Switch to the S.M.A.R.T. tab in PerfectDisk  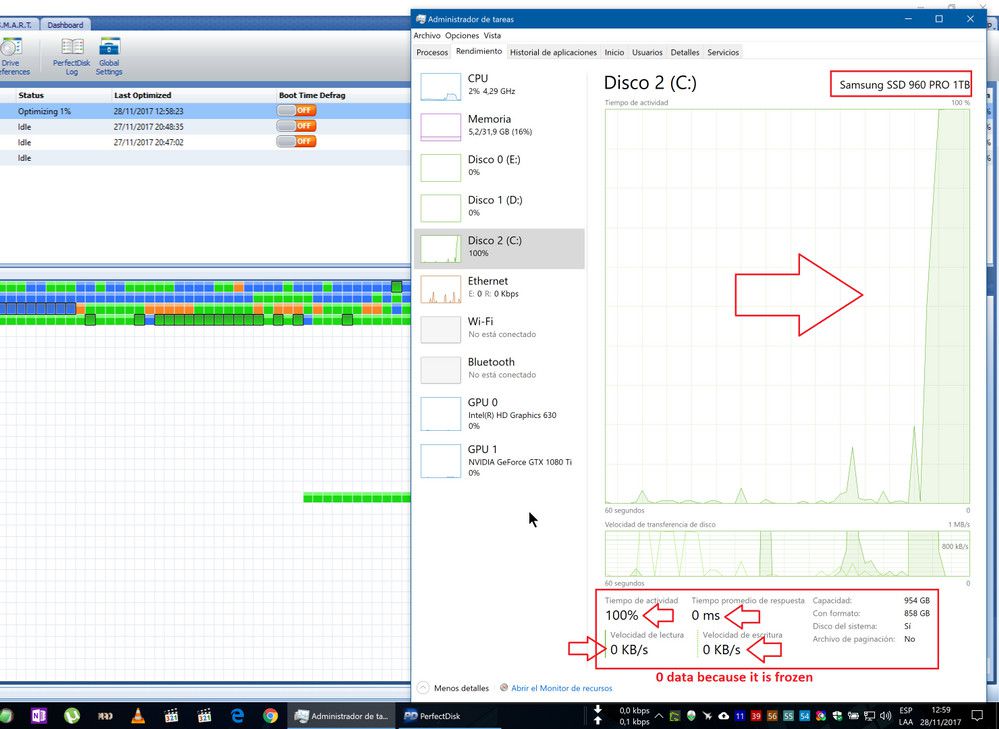[x=17, y=23]
